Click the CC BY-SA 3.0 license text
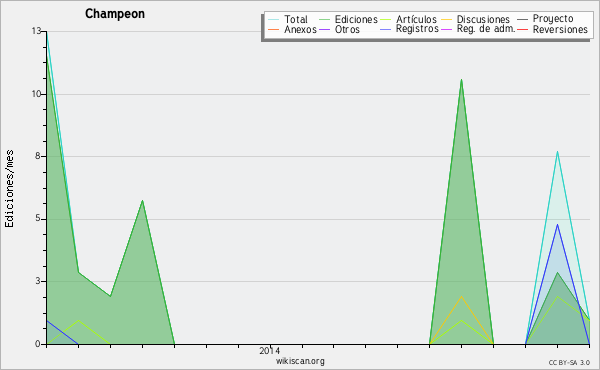Screen dimensions: 600x370 click(569, 363)
